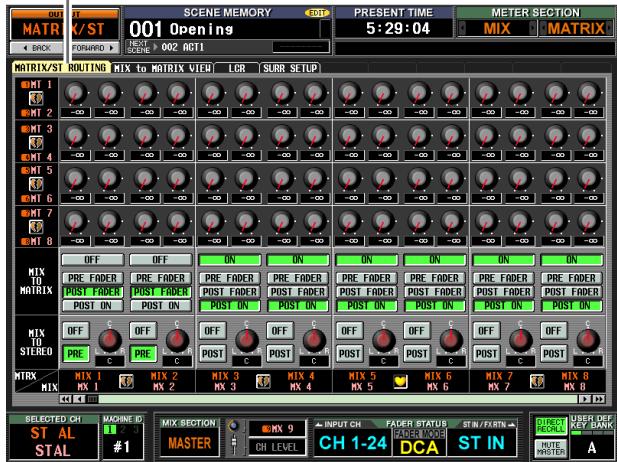Turn off MIX 8 to matrix ON button
The image size is (617, 462).
pos(572,260)
